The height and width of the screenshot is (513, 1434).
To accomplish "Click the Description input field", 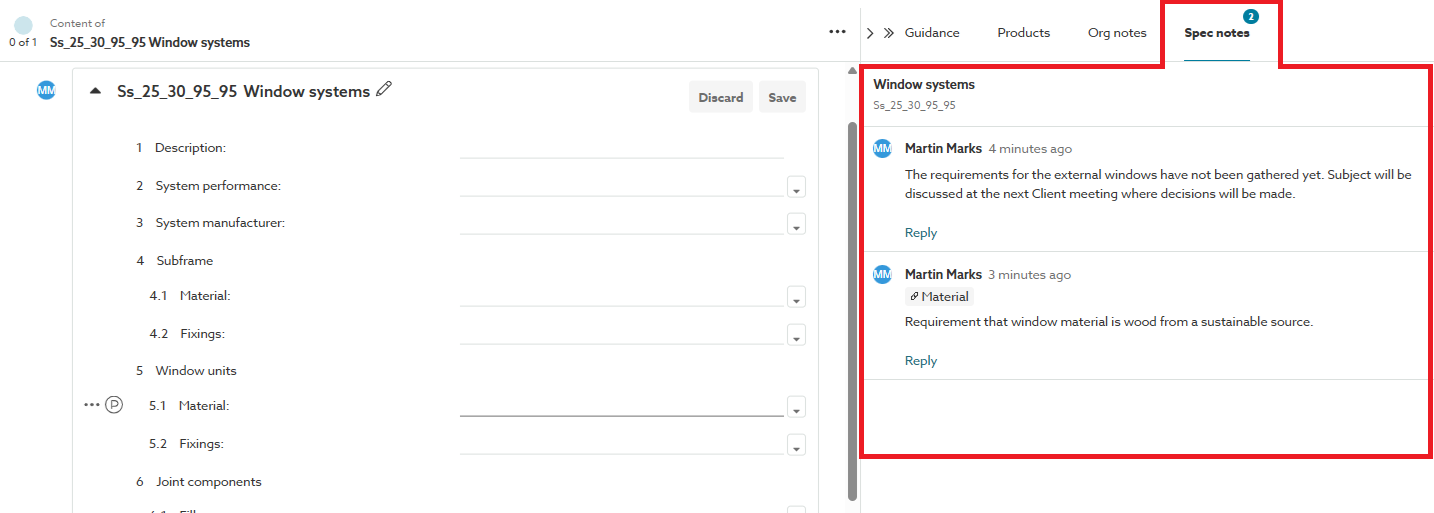I will click(621, 148).
